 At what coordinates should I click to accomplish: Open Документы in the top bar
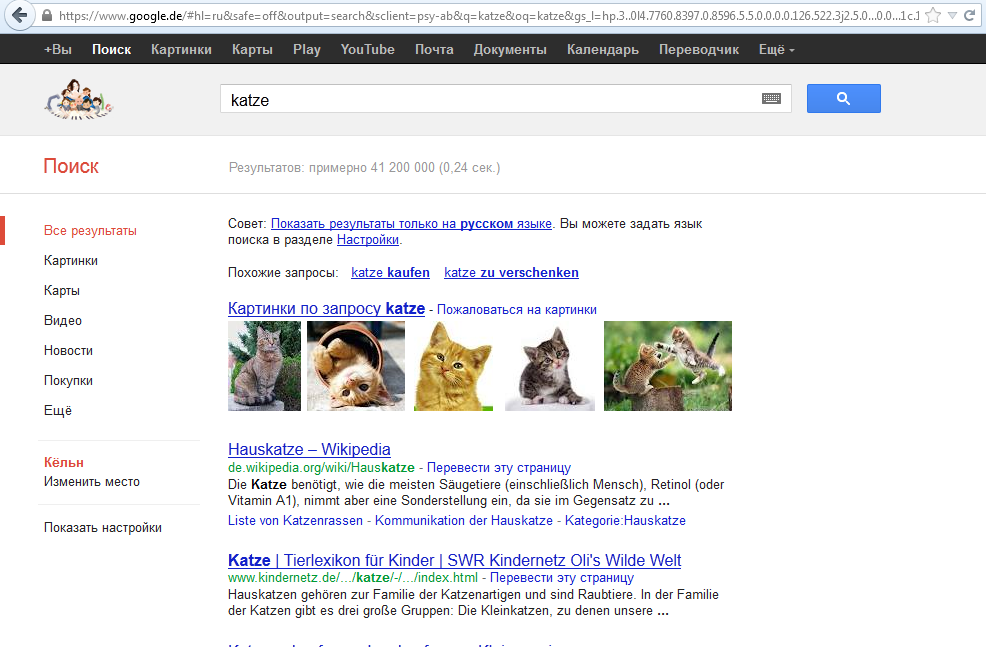tap(510, 50)
